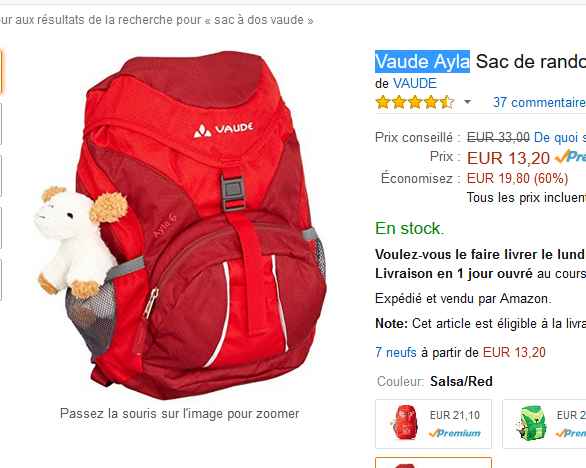The height and width of the screenshot is (468, 586).
Task: Select the green backpack color swatch
Action: [544, 424]
